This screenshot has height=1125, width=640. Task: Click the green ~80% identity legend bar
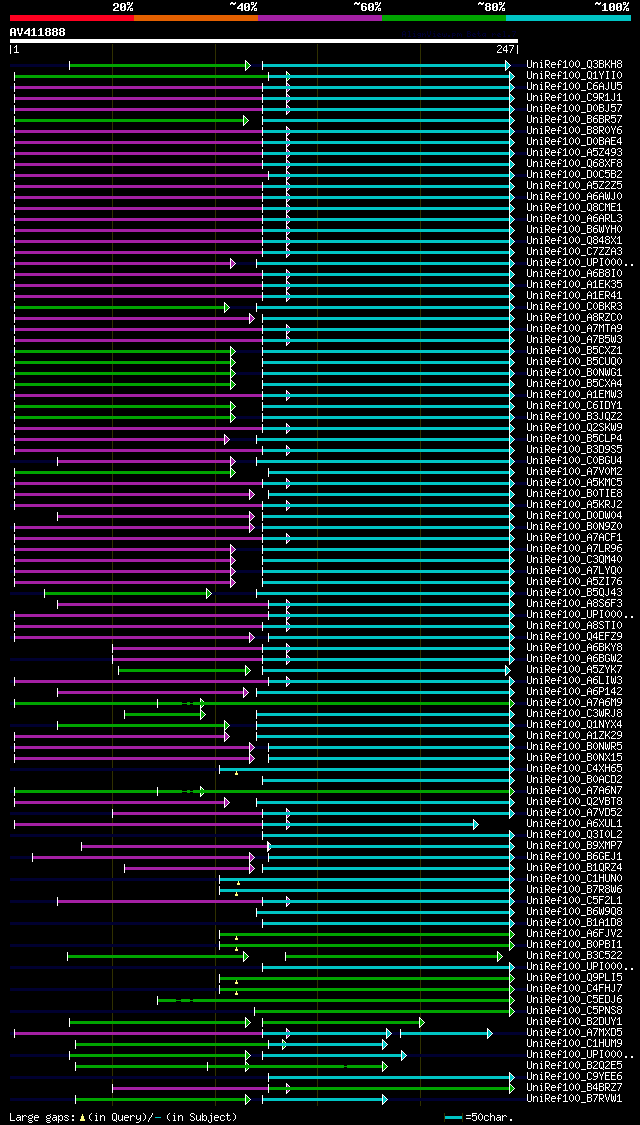click(444, 17)
